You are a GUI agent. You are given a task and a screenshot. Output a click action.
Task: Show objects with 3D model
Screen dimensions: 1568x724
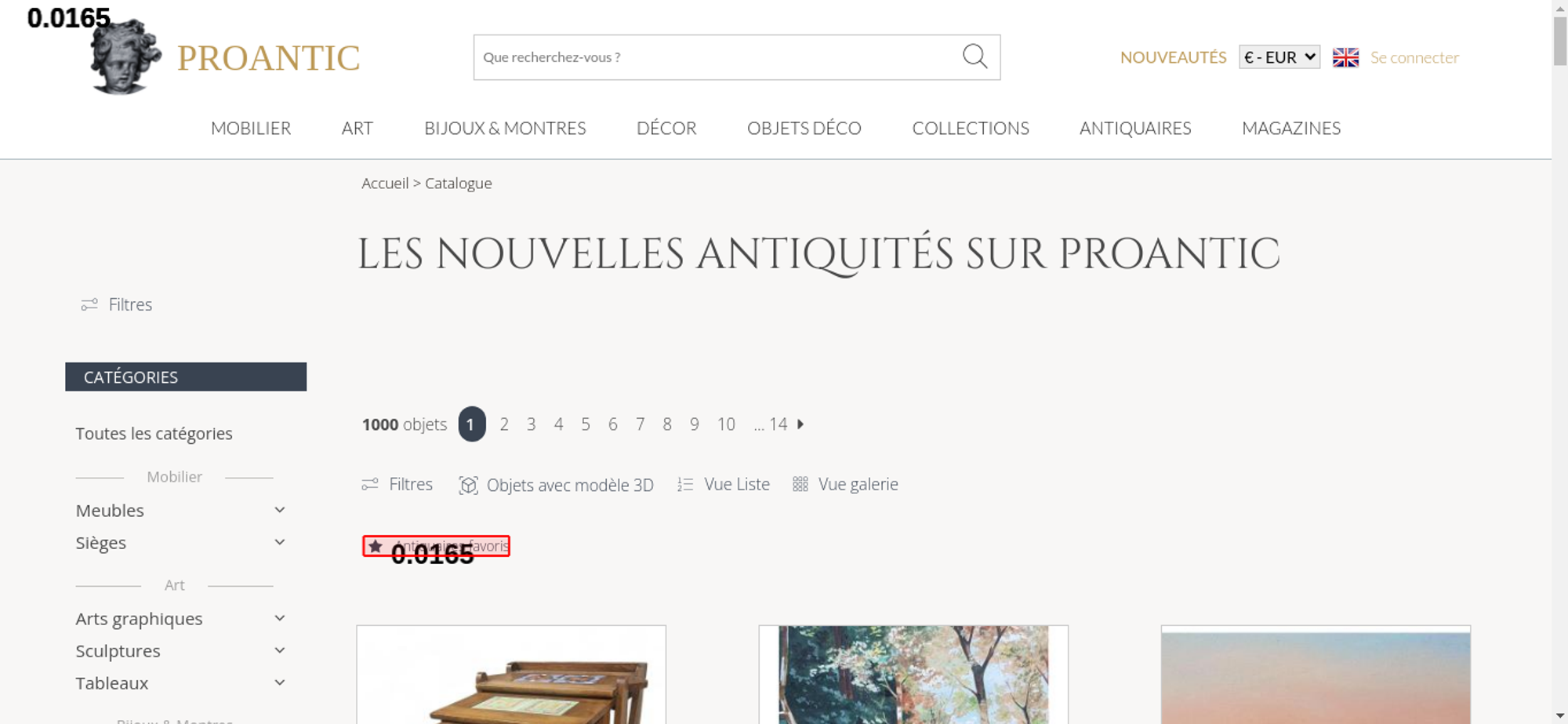557,485
